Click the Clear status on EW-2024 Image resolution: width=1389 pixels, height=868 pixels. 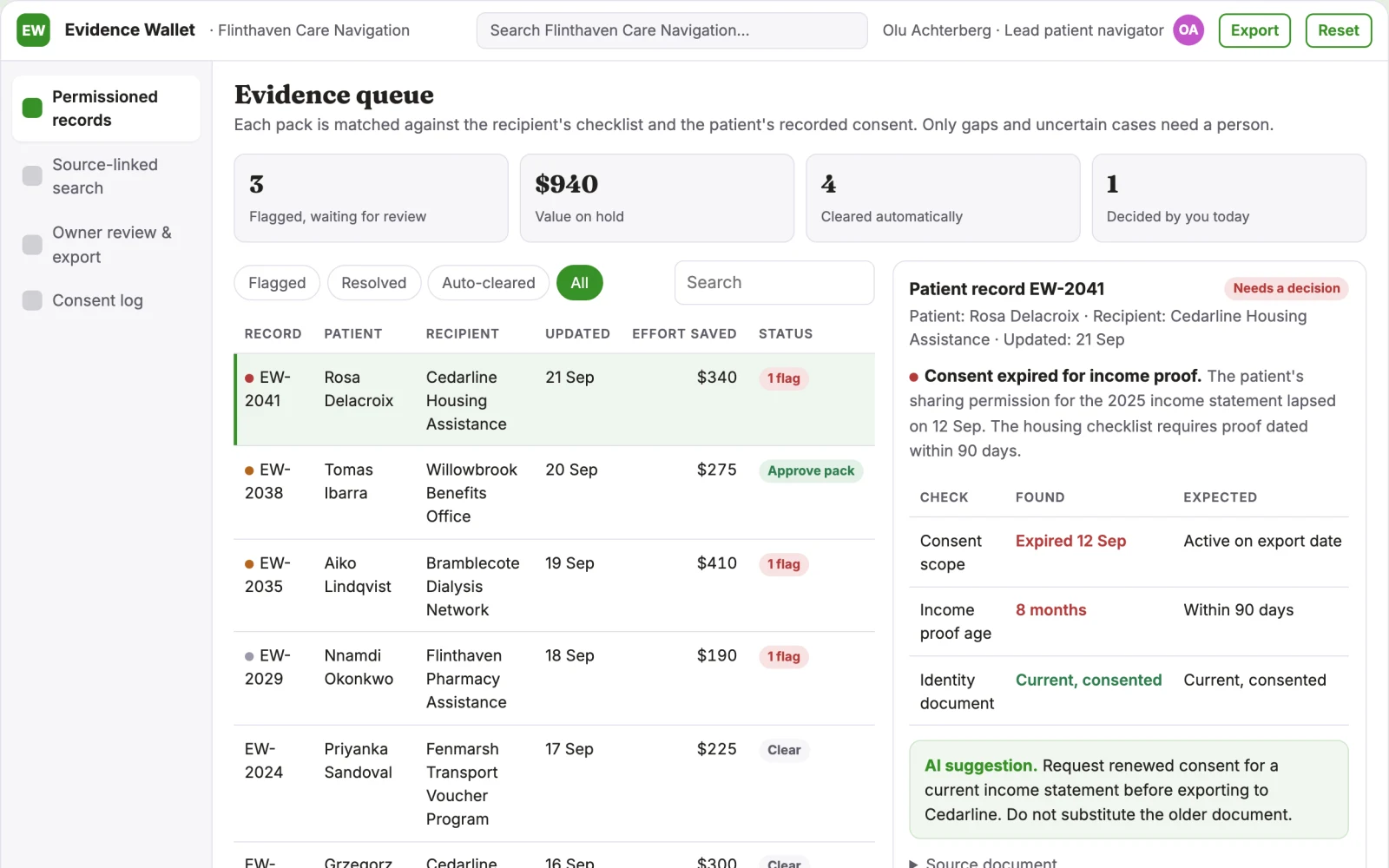784,750
